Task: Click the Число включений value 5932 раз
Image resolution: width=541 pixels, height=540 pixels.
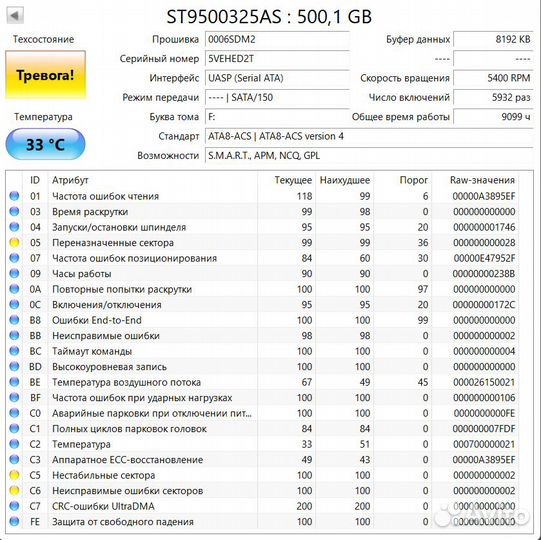Action: tap(493, 97)
